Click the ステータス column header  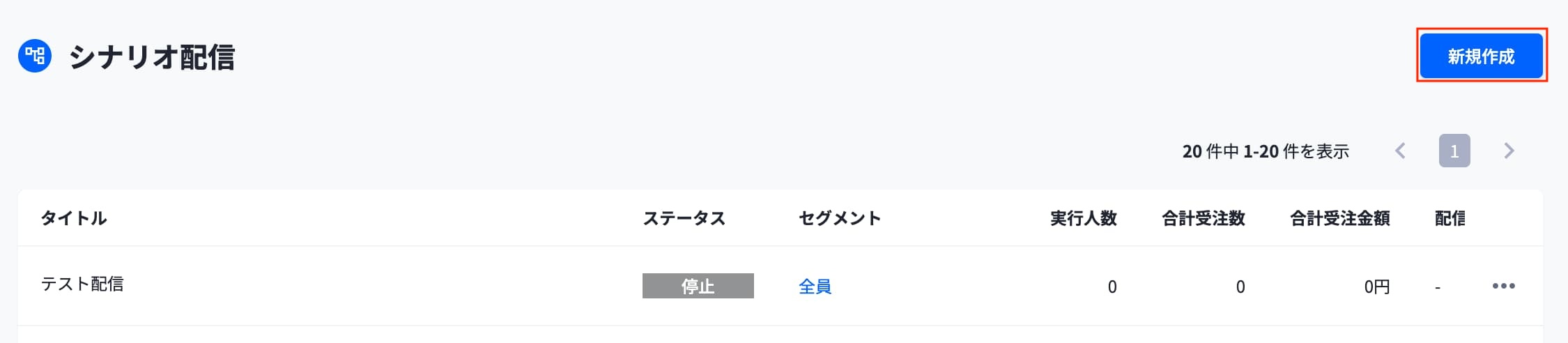point(684,218)
